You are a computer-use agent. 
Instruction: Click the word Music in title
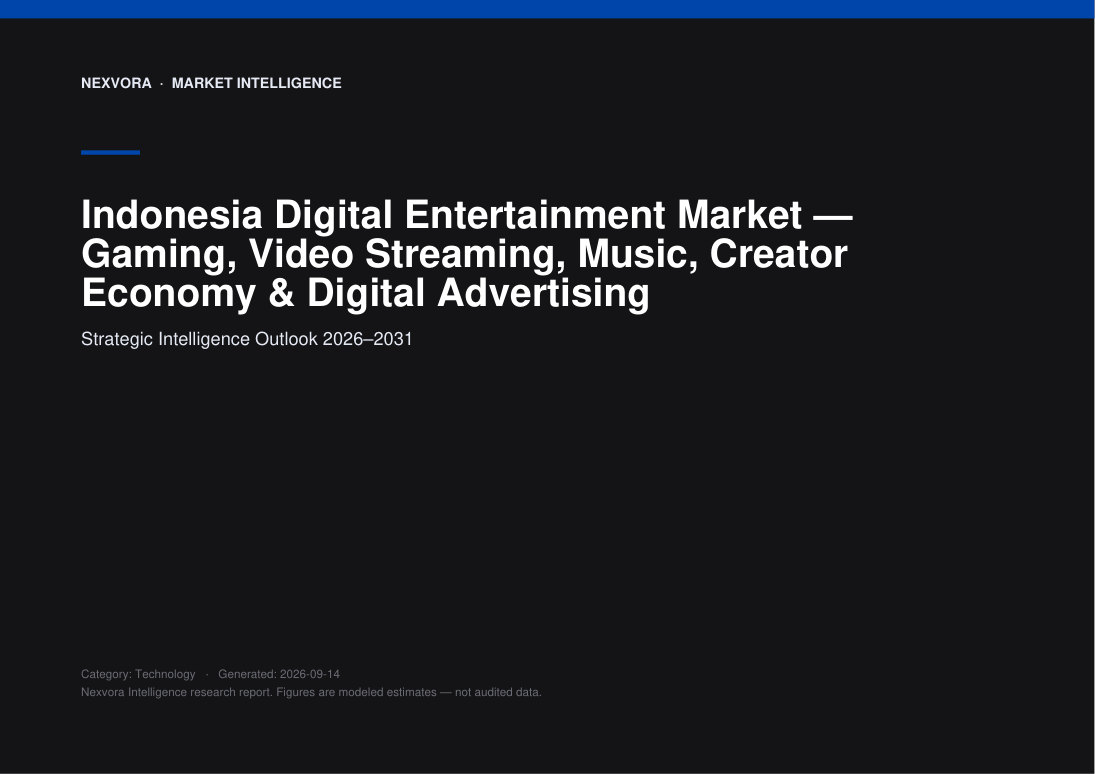click(638, 254)
